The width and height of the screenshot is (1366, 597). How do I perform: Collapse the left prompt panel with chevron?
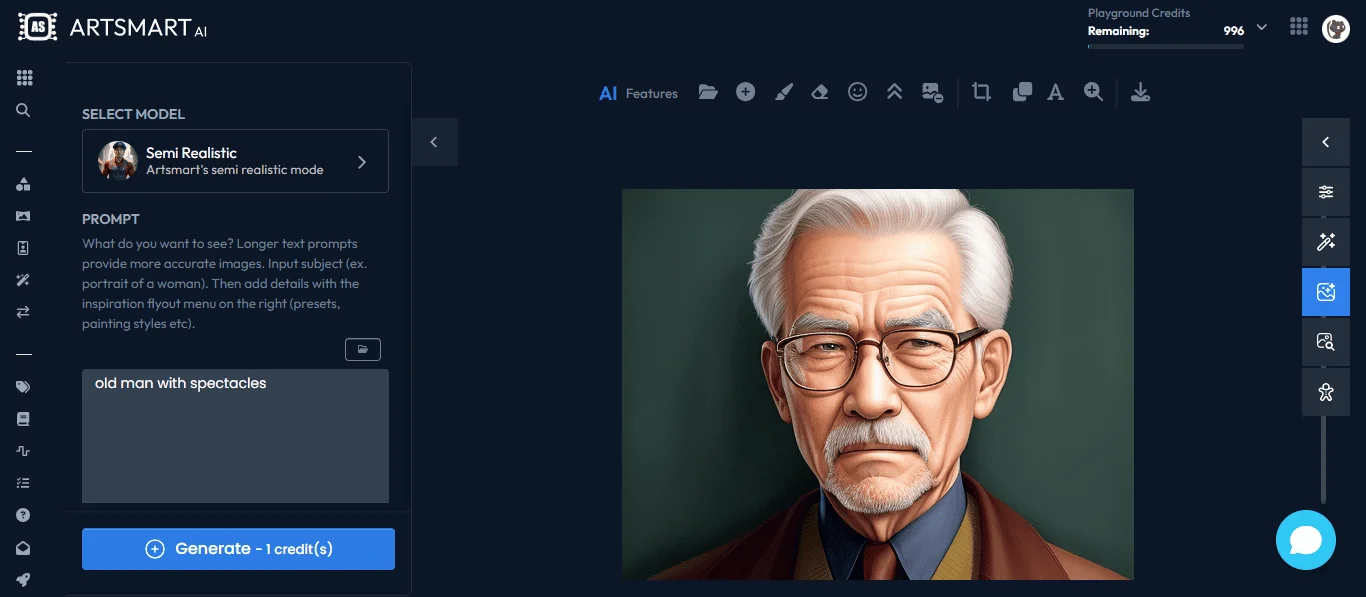tap(434, 142)
